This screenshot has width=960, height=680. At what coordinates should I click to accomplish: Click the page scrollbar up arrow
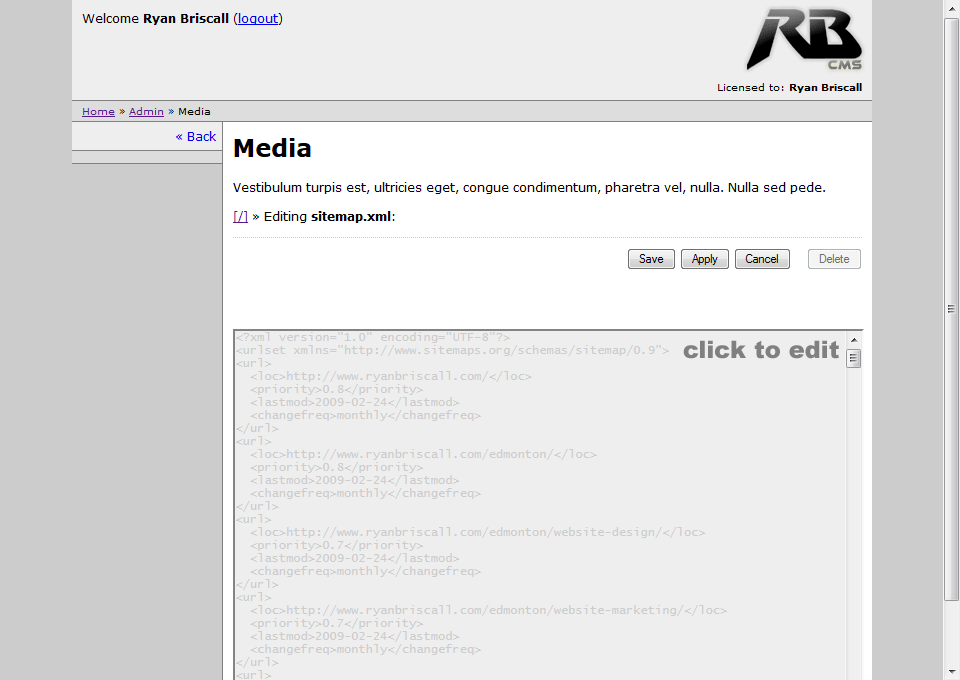pyautogui.click(x=951, y=8)
